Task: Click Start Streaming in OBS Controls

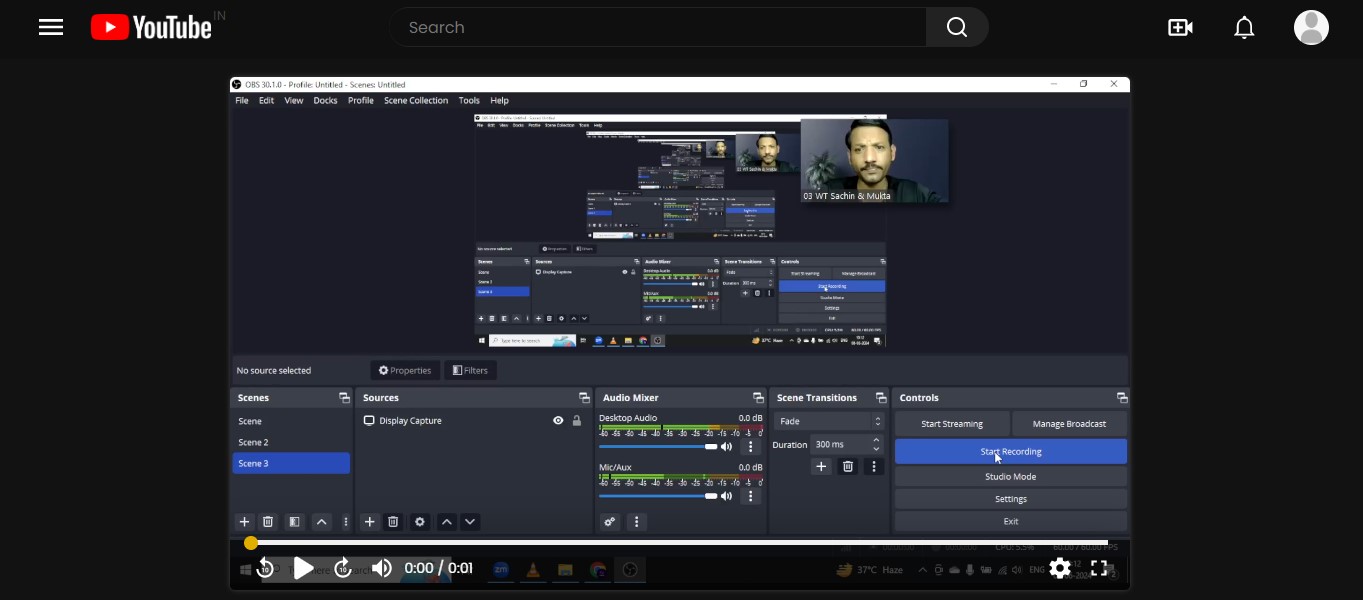Action: click(952, 424)
